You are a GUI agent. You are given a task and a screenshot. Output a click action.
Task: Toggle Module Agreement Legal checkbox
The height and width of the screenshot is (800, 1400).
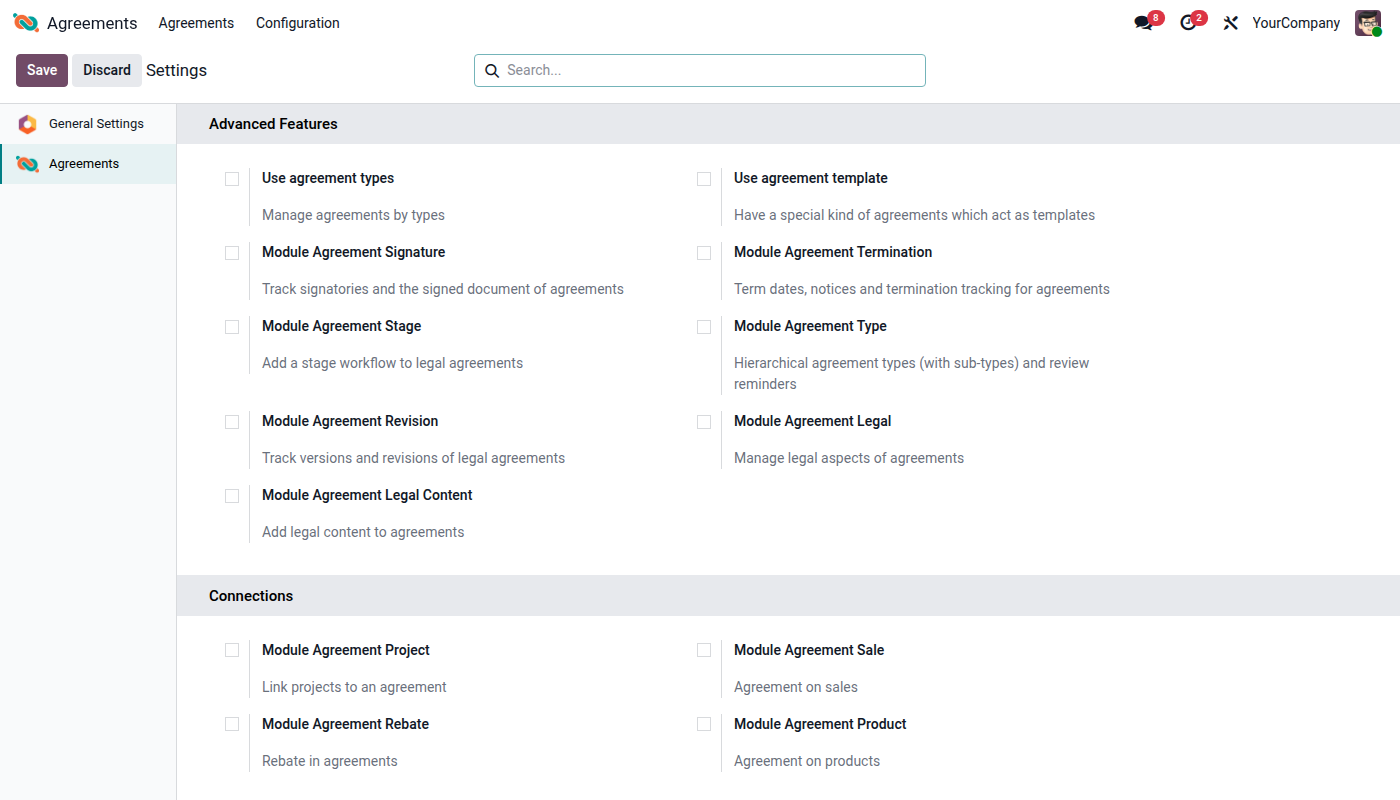(x=704, y=422)
